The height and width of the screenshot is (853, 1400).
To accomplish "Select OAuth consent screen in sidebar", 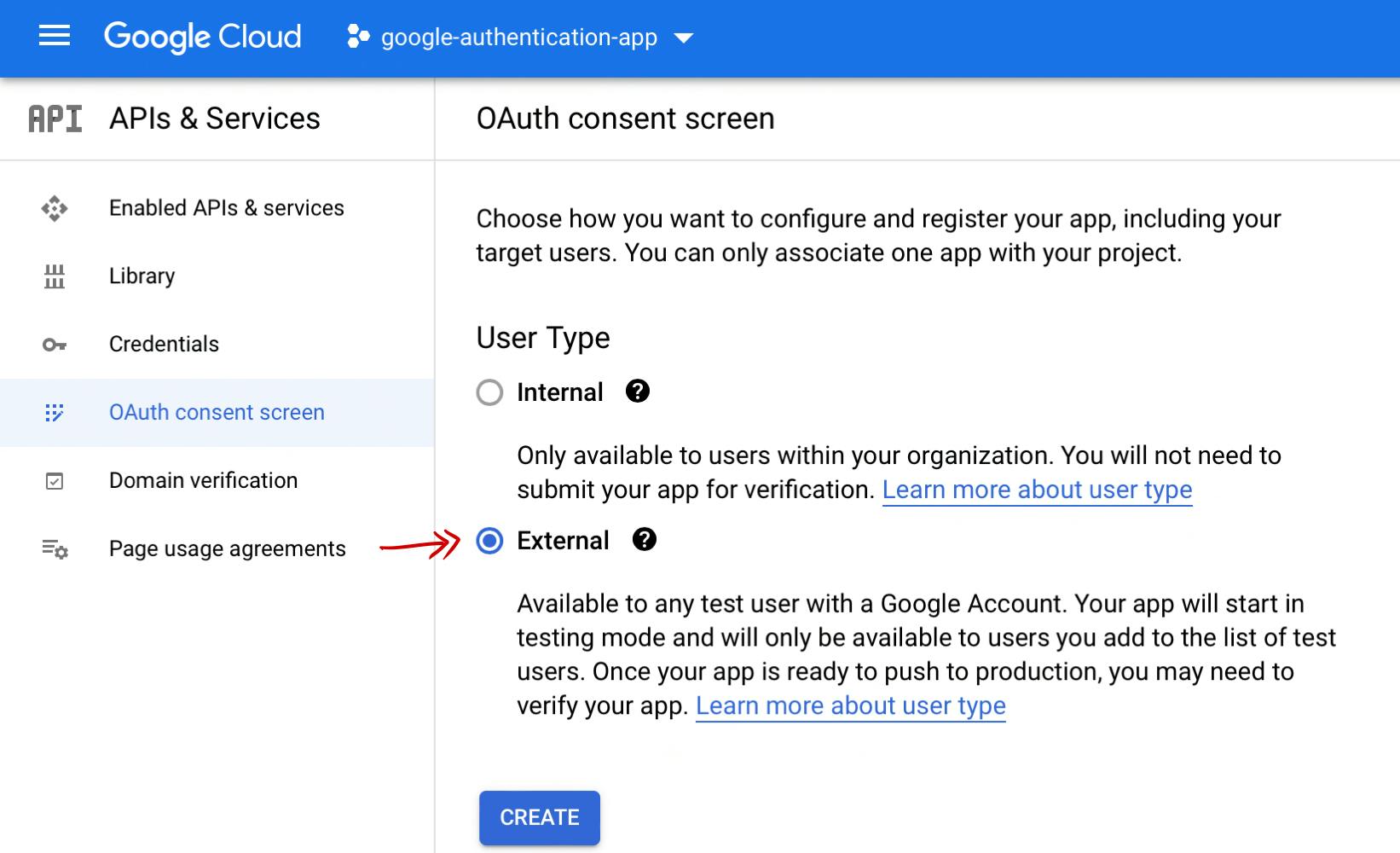I will [217, 413].
